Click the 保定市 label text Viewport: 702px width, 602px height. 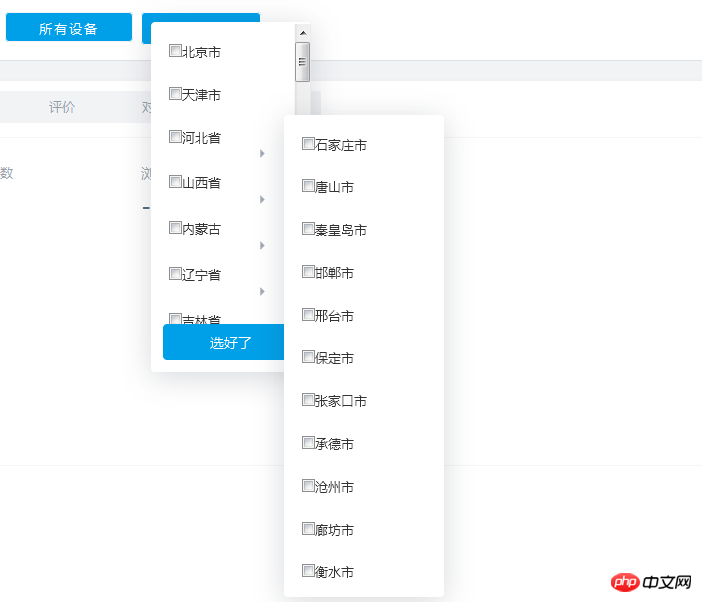334,358
